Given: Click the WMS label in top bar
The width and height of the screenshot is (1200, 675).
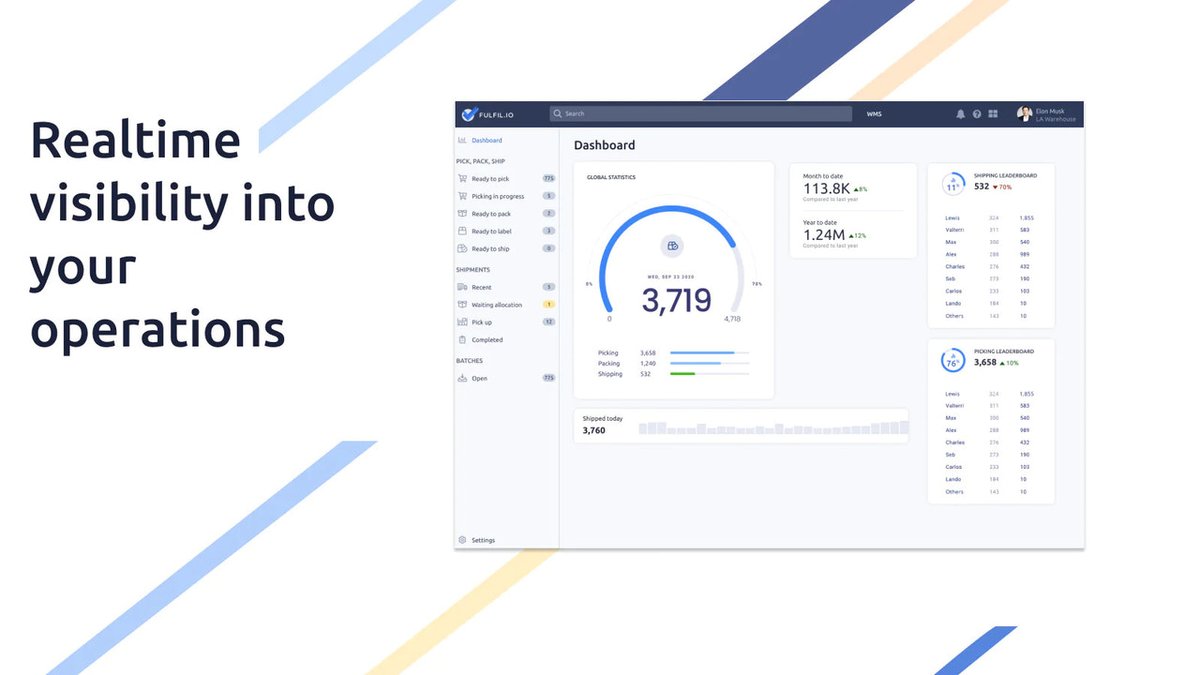Looking at the screenshot, I should [x=874, y=114].
